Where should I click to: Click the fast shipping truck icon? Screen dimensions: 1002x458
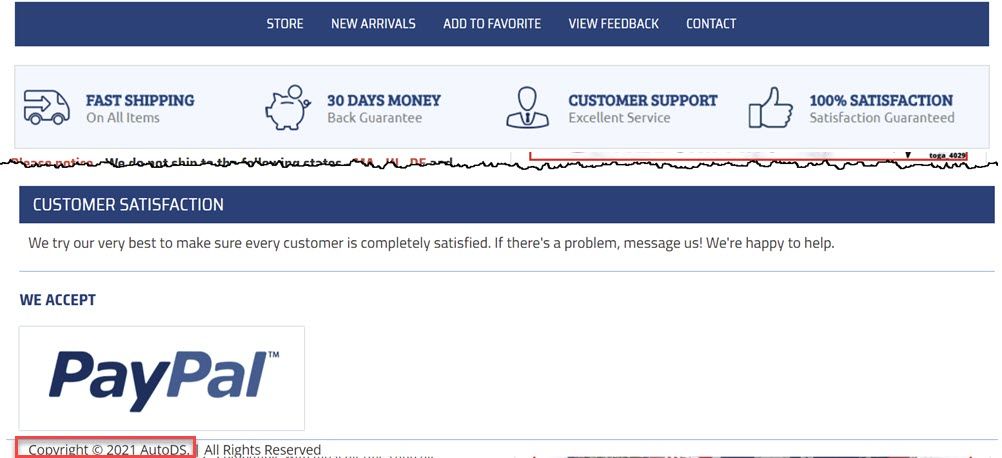pyautogui.click(x=47, y=107)
